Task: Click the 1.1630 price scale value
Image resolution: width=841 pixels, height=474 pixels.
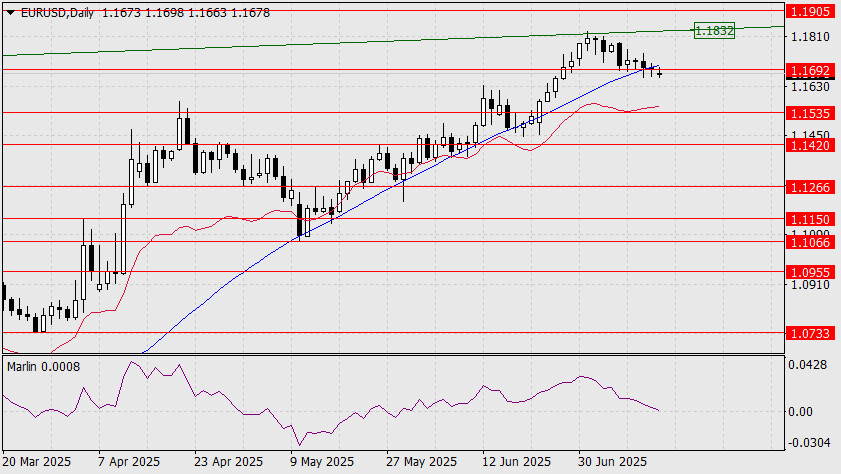Action: tap(810, 86)
